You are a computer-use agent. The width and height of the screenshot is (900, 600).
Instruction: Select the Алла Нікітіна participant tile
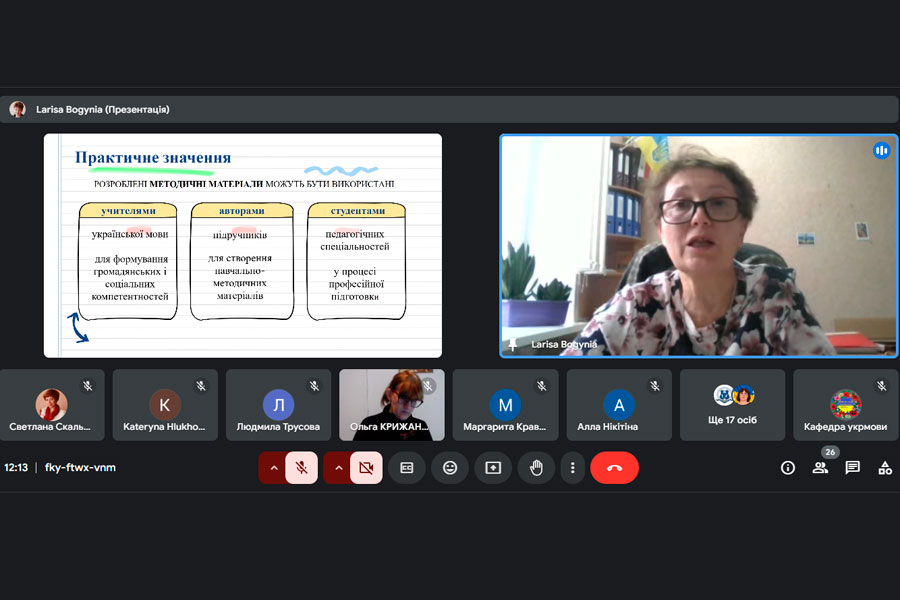click(x=619, y=405)
